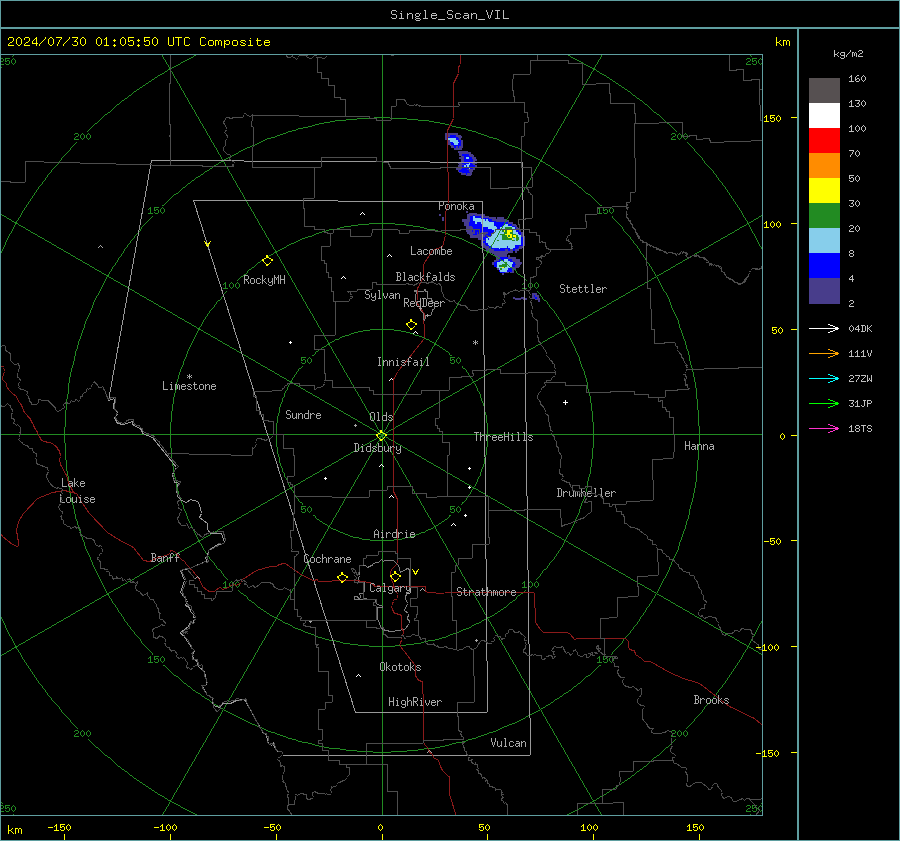The width and height of the screenshot is (900, 841).
Task: Click the Cochrane town label
Action: [x=327, y=559]
